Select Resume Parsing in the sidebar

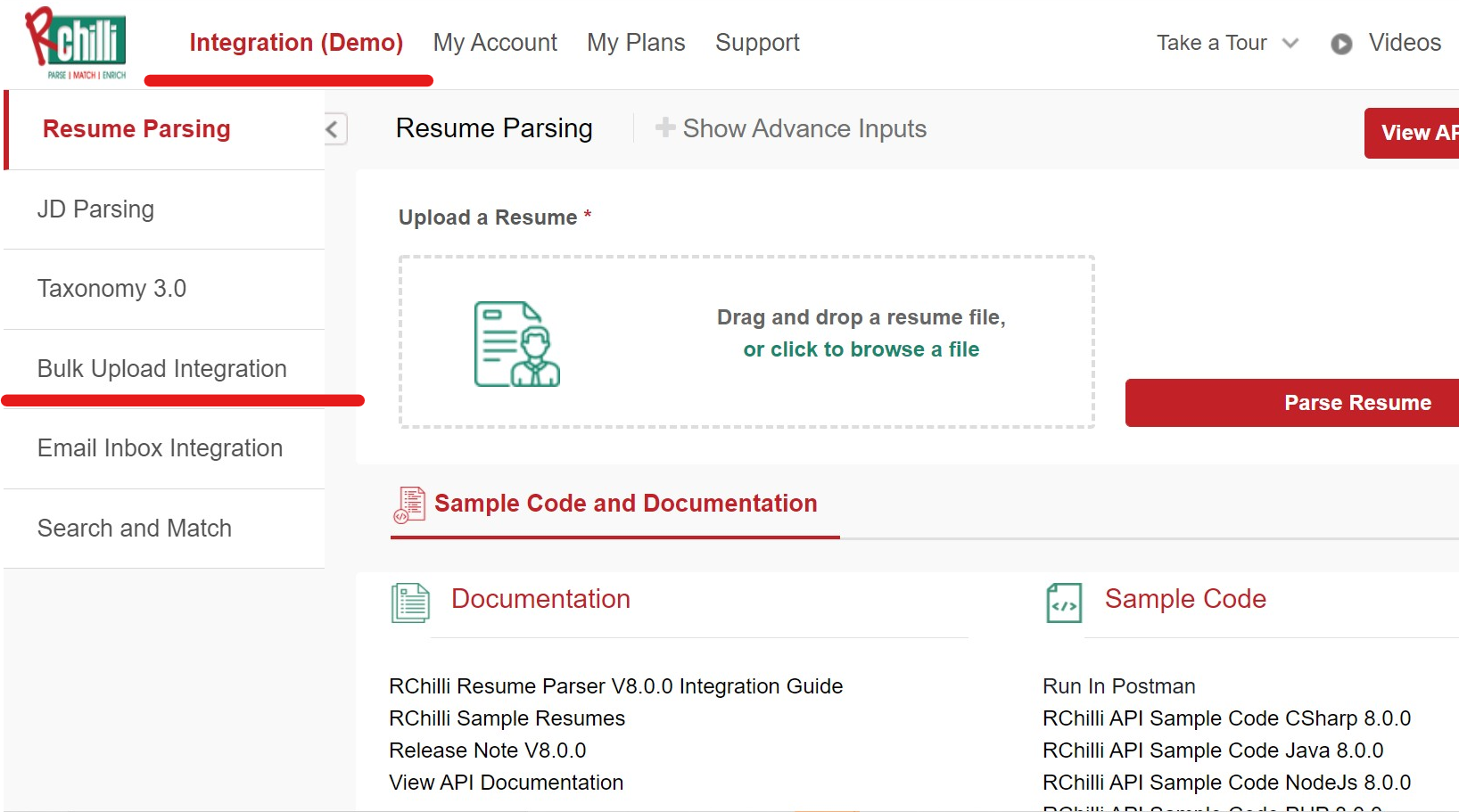coord(164,129)
